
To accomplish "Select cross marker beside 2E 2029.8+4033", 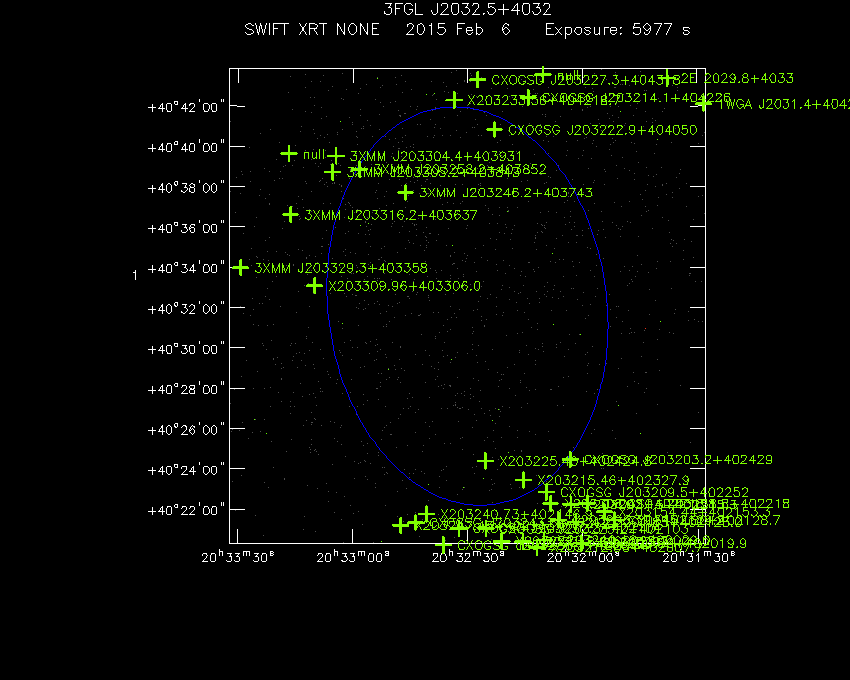I will tap(667, 78).
